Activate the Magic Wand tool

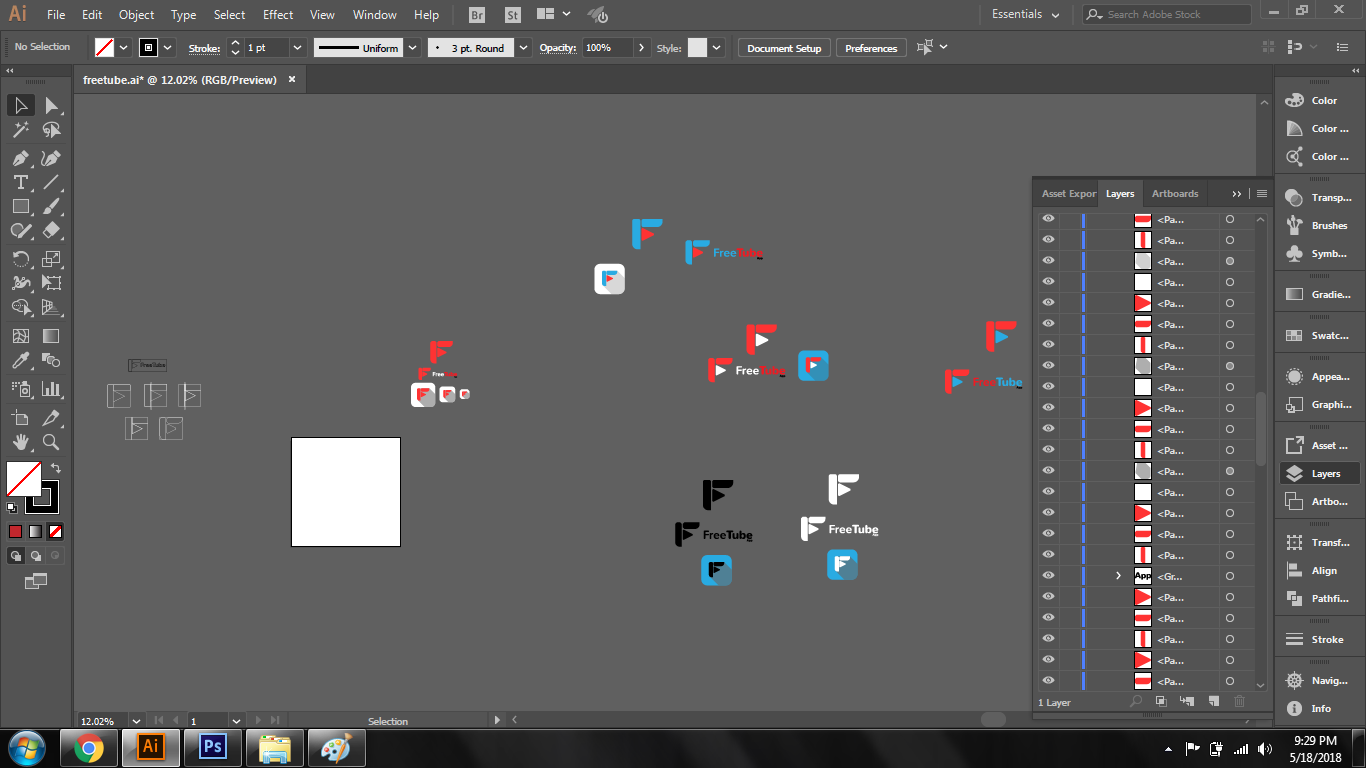pyautogui.click(x=20, y=130)
